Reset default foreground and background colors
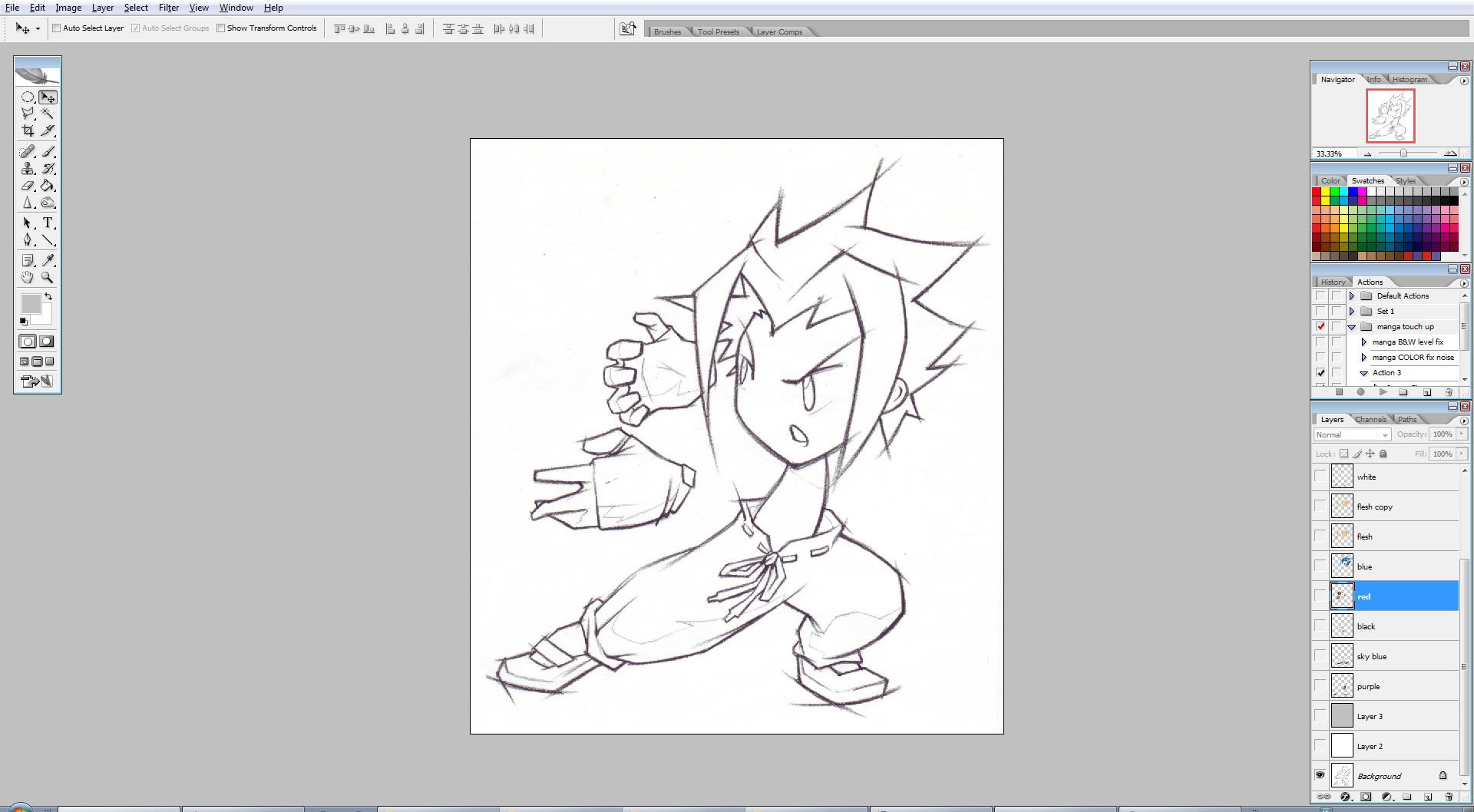The image size is (1474, 812). [x=24, y=322]
